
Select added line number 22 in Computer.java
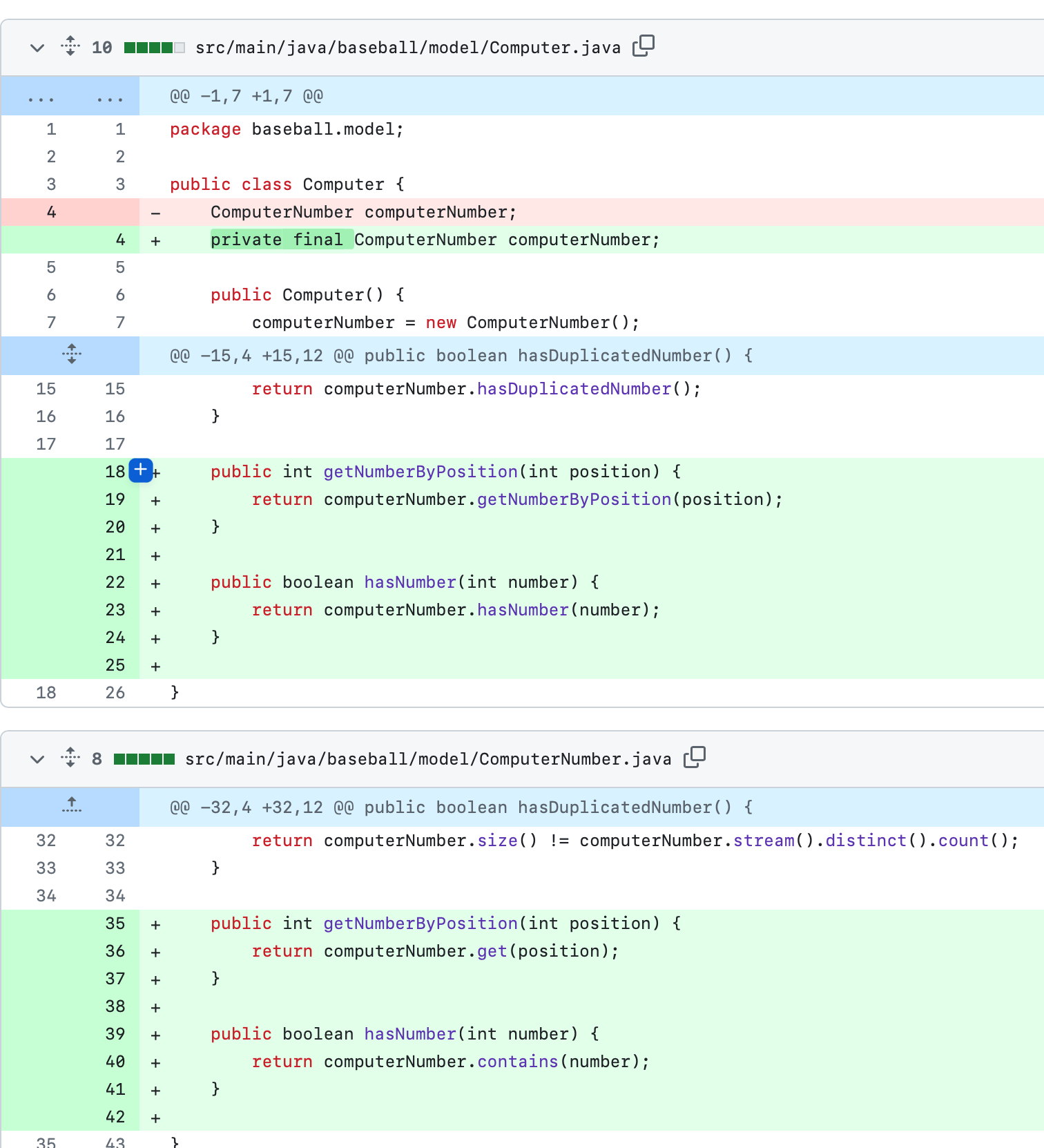[115, 582]
